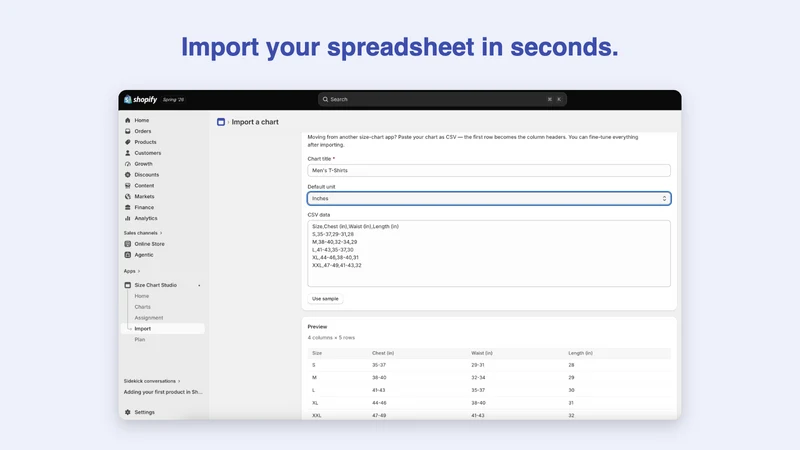Click the Spring '26 edition badge

tap(173, 99)
